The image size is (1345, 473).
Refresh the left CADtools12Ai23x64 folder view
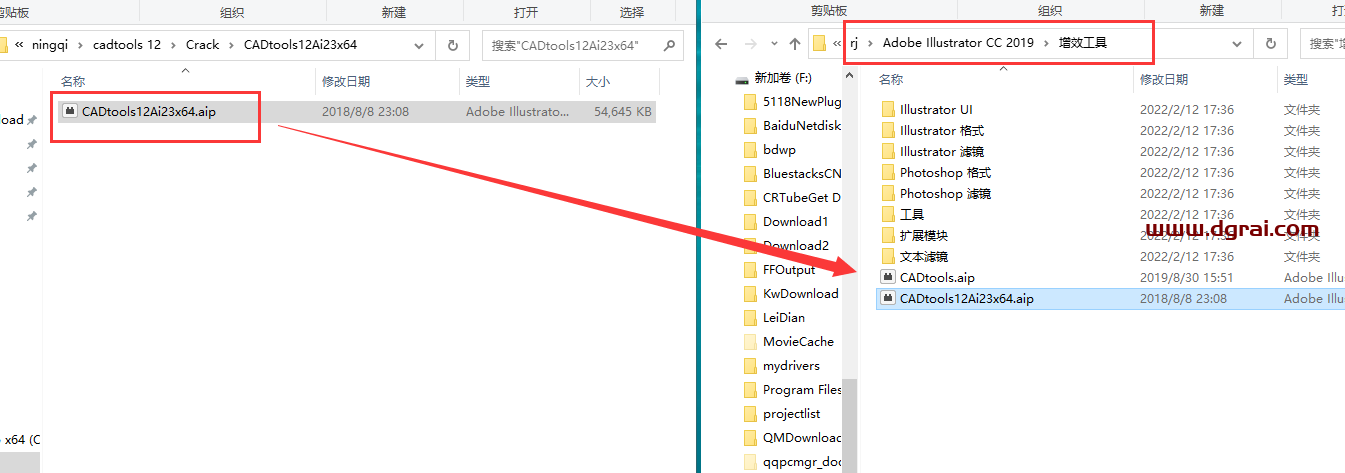(x=452, y=45)
